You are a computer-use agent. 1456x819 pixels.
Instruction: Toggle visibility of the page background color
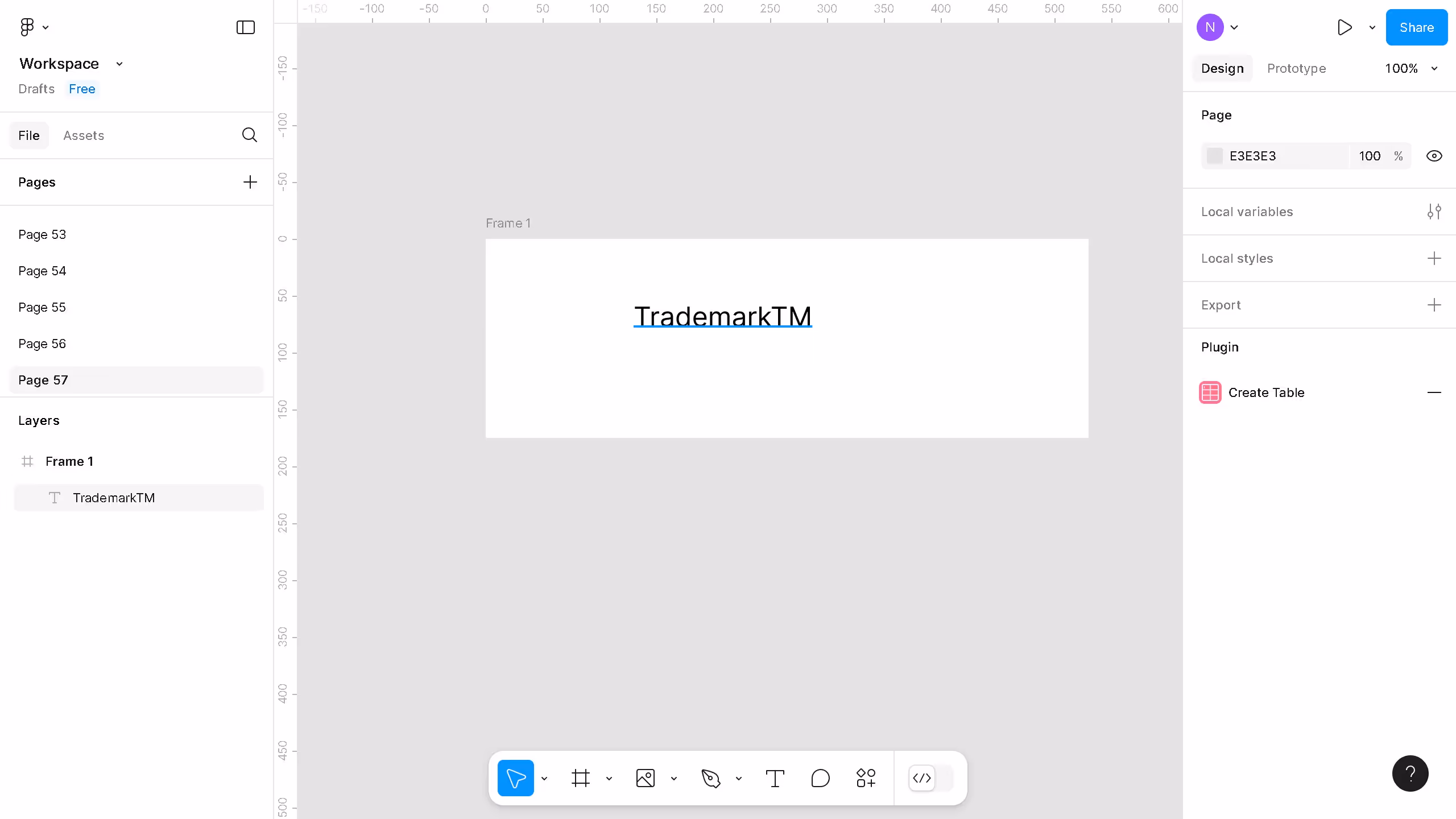(x=1435, y=155)
